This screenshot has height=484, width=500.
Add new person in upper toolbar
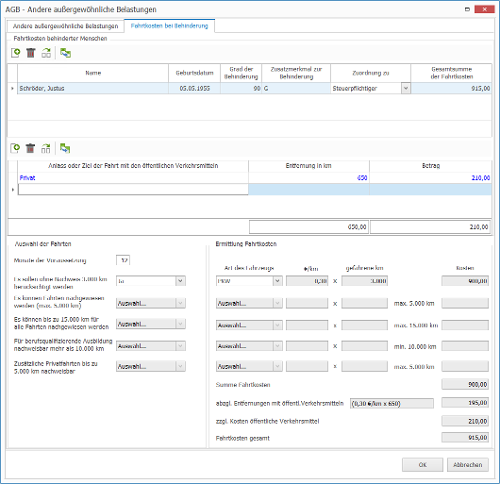click(15, 53)
